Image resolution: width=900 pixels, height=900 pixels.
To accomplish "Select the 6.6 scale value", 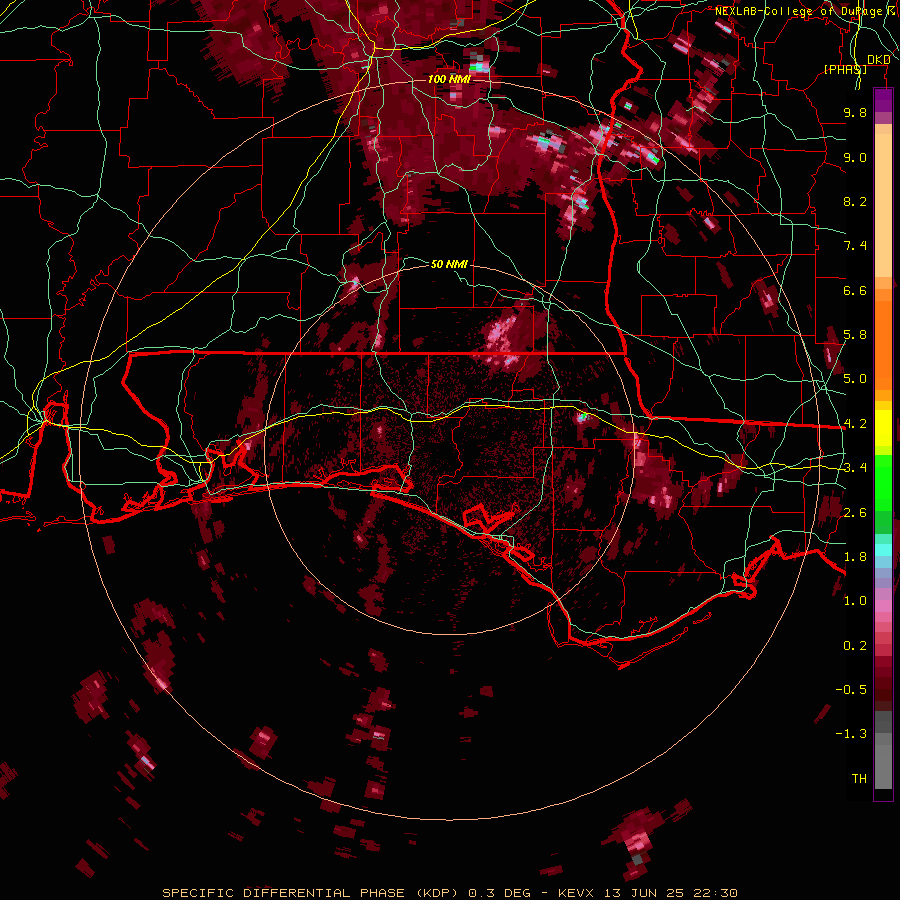I will tap(855, 290).
